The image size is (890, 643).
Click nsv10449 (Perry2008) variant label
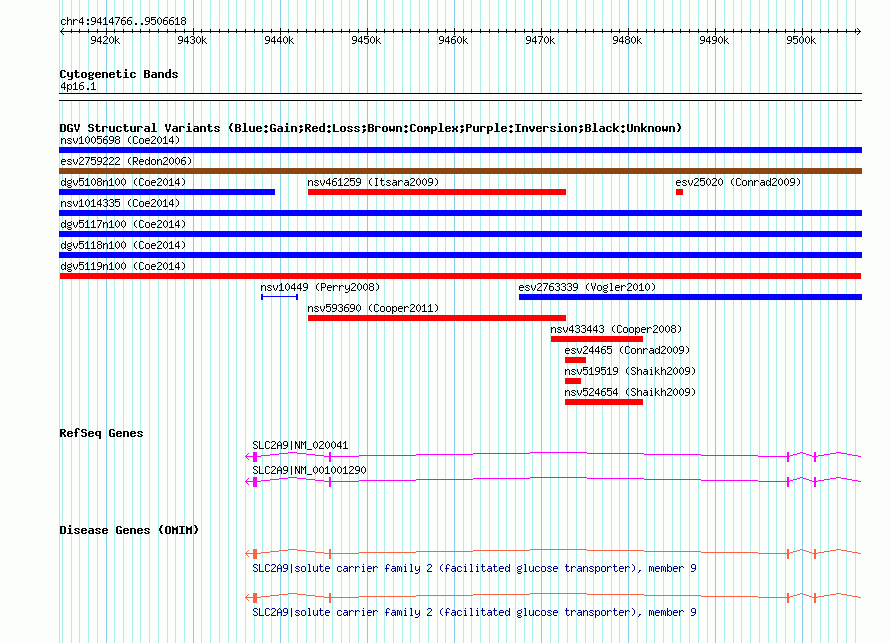(x=320, y=287)
